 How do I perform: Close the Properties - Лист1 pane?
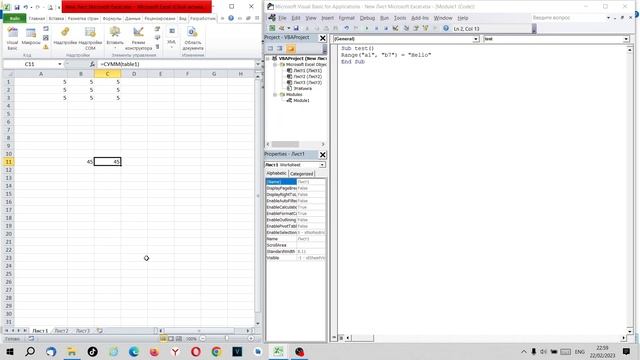(x=322, y=155)
